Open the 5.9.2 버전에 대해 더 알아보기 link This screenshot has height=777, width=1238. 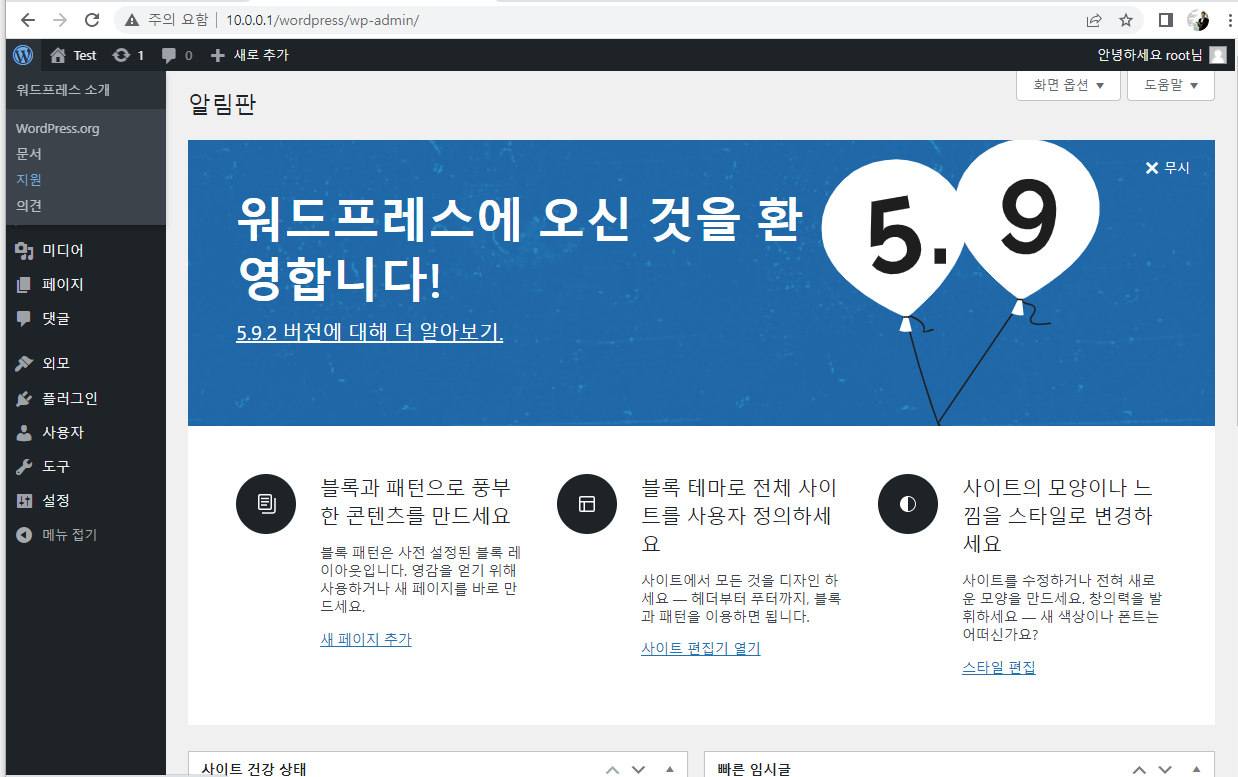(370, 332)
